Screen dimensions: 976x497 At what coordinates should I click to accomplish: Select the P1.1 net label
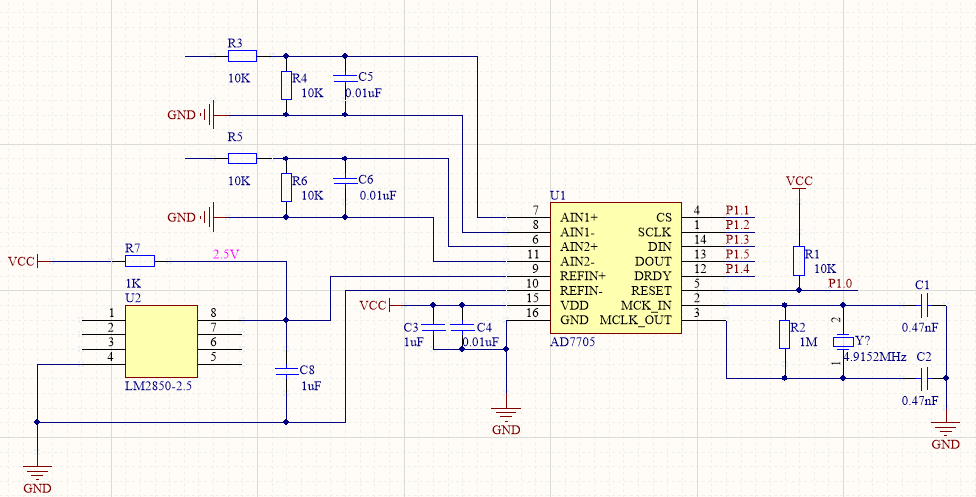[737, 211]
